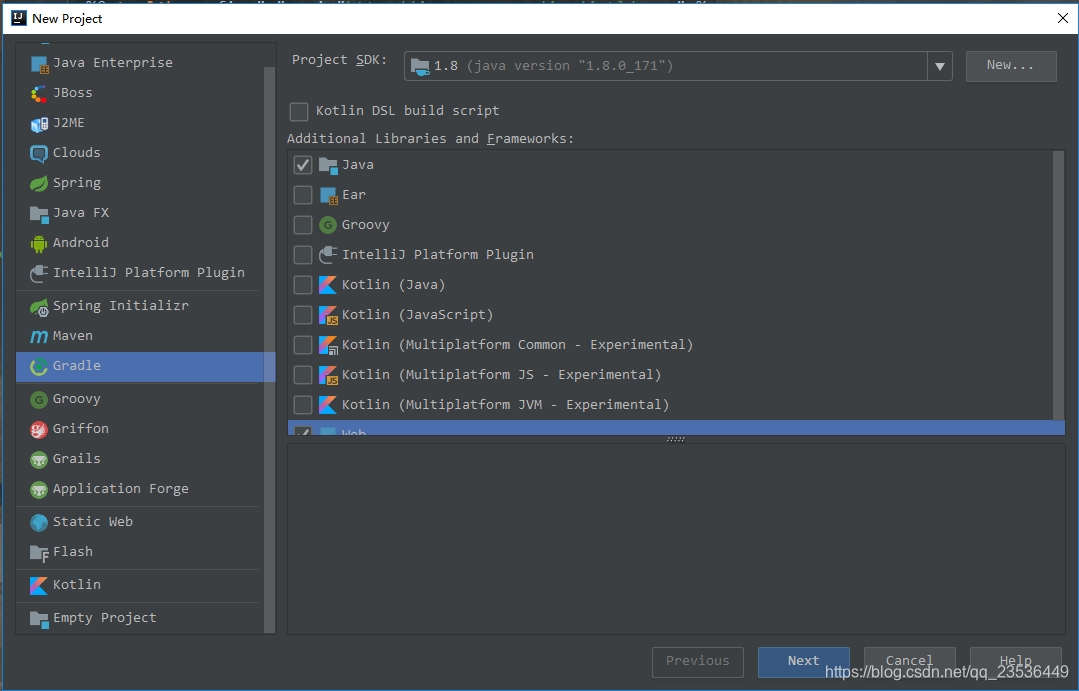Select "Kotlin (Multiplatform JVM - Experimental)" label
Screen dimensions: 1079x691
click(506, 405)
